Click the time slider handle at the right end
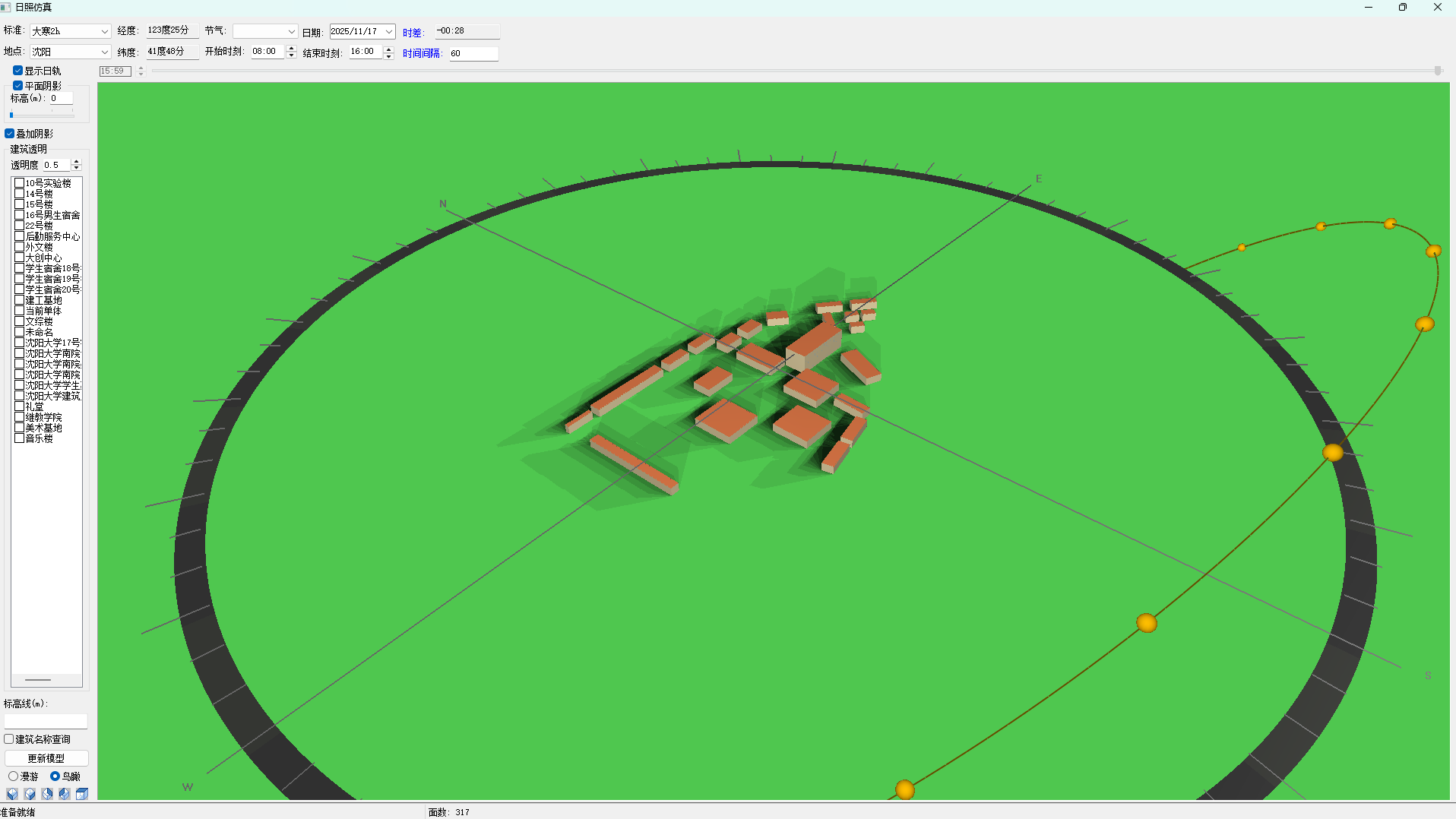This screenshot has height=819, width=1456. point(1438,71)
